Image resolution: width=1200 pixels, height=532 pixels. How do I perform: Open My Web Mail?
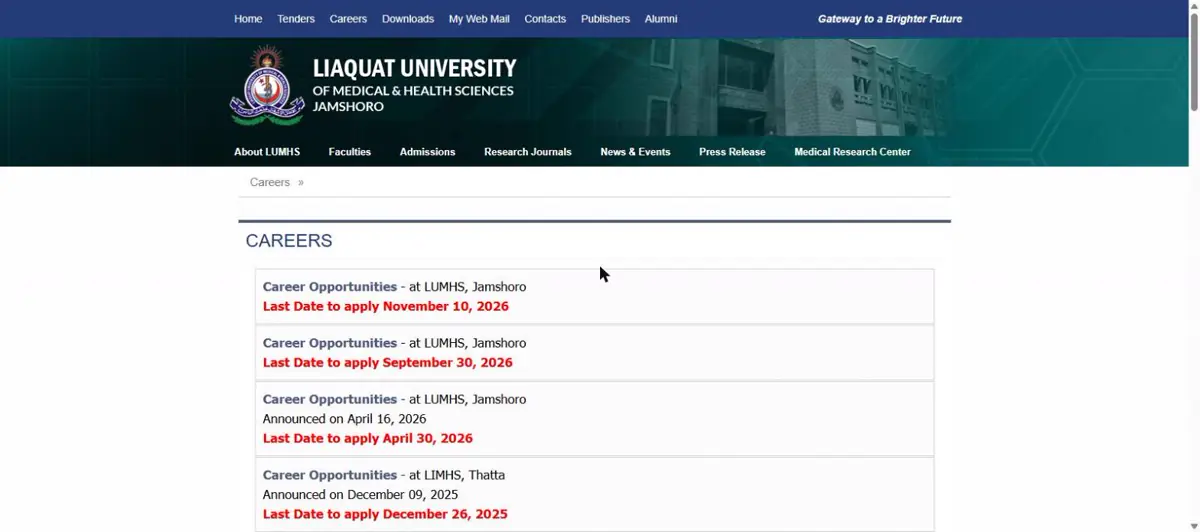tap(479, 19)
